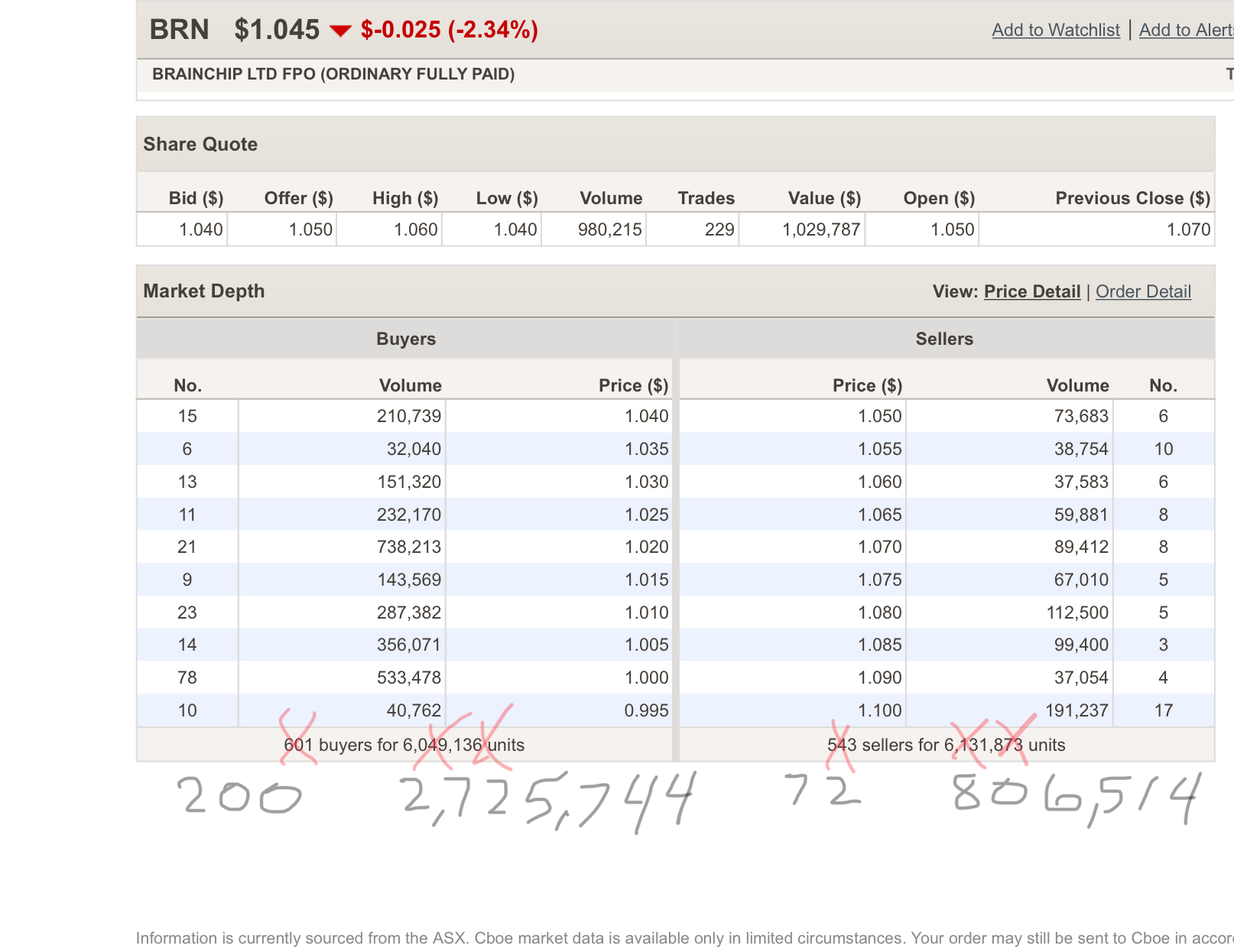Click the Trades value 229

719,229
